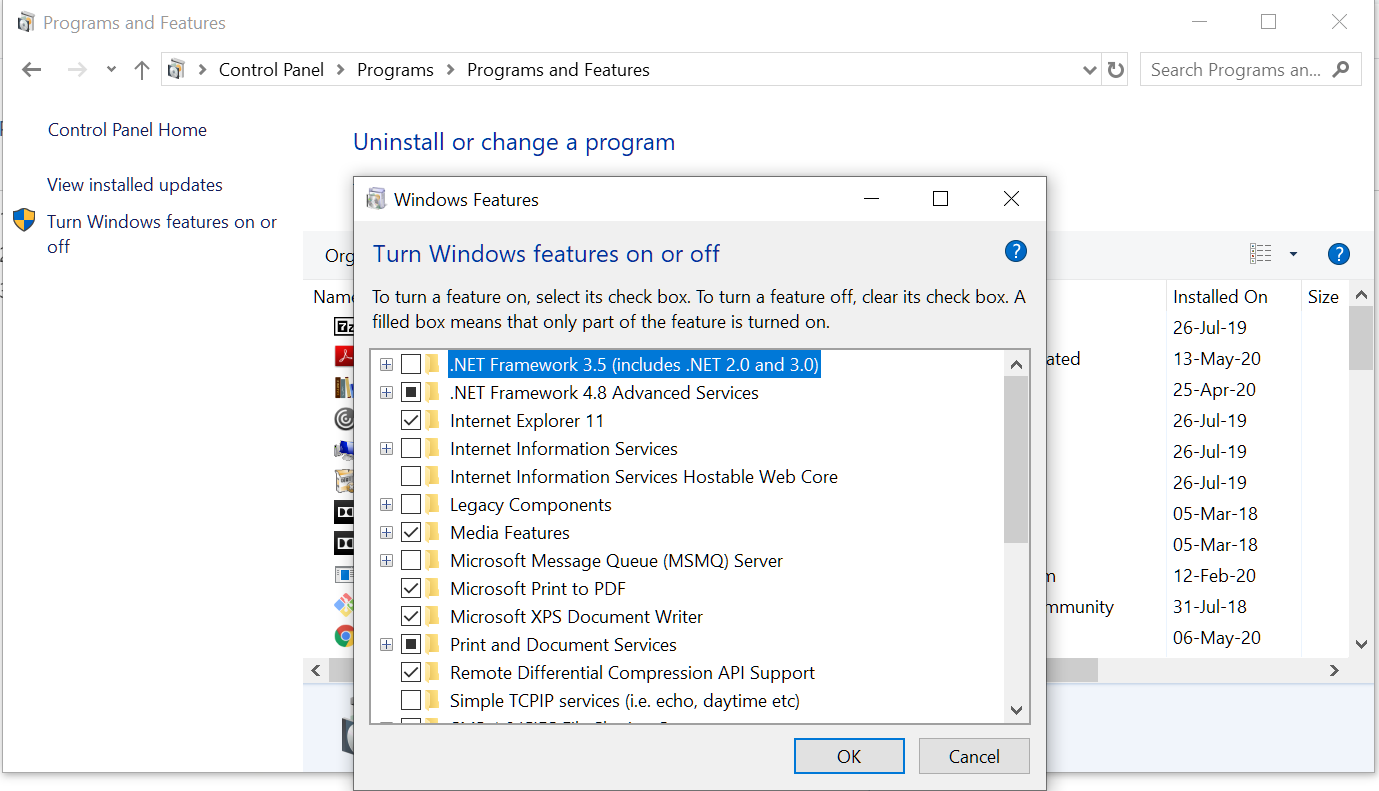
Task: Click the Help icon in Windows Features dialog
Action: pyautogui.click(x=1015, y=251)
